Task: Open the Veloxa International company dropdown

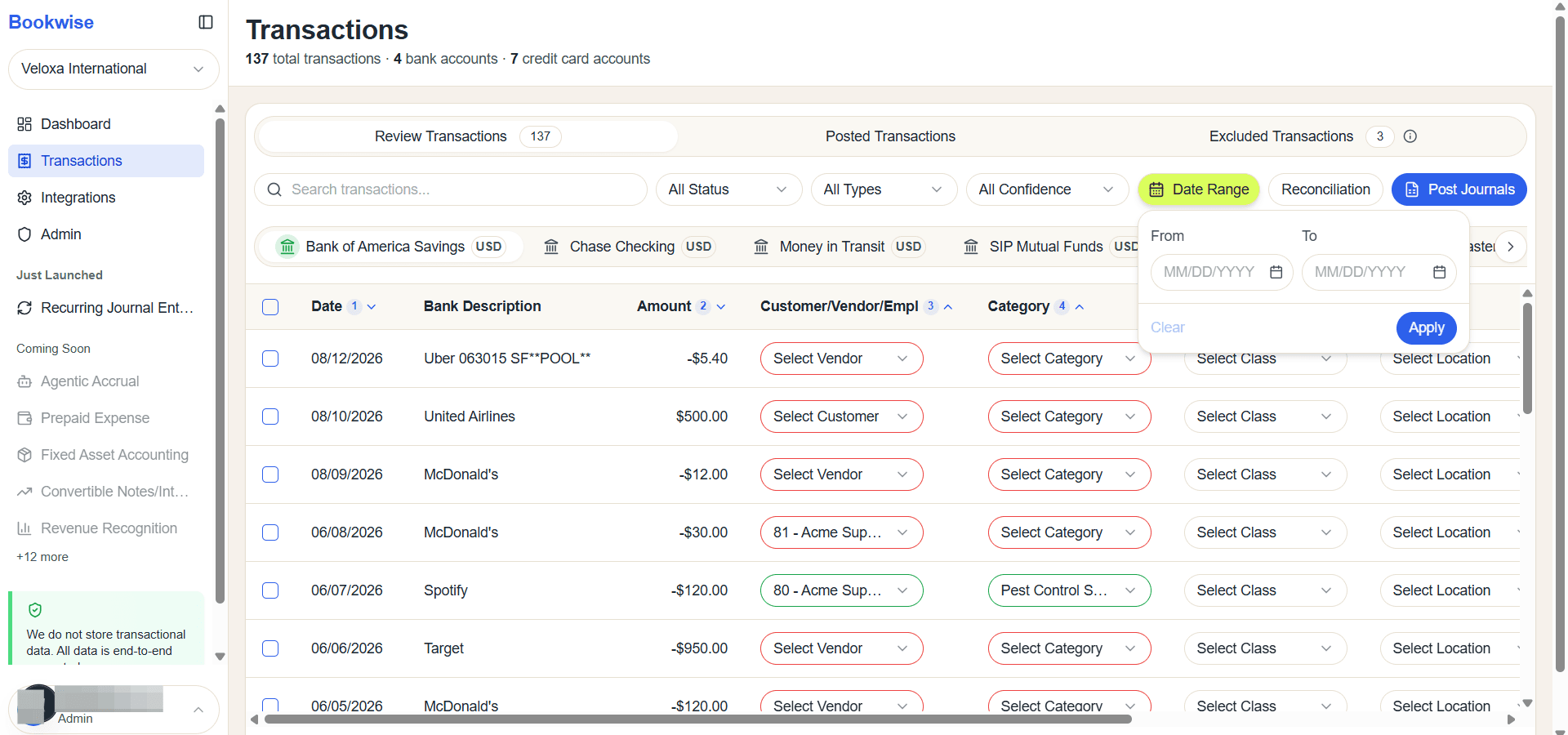Action: 114,69
